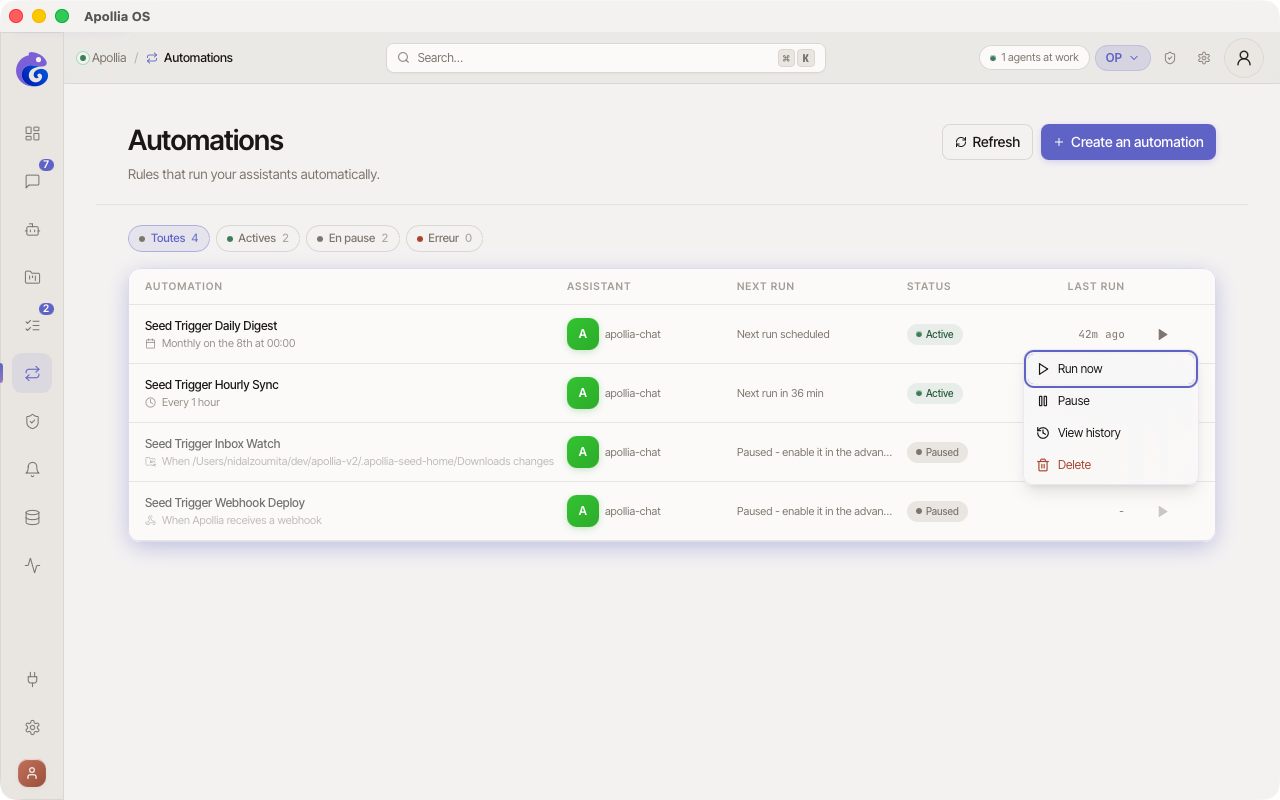
Task: Open the shield check icon in the sidebar
Action: (x=32, y=421)
